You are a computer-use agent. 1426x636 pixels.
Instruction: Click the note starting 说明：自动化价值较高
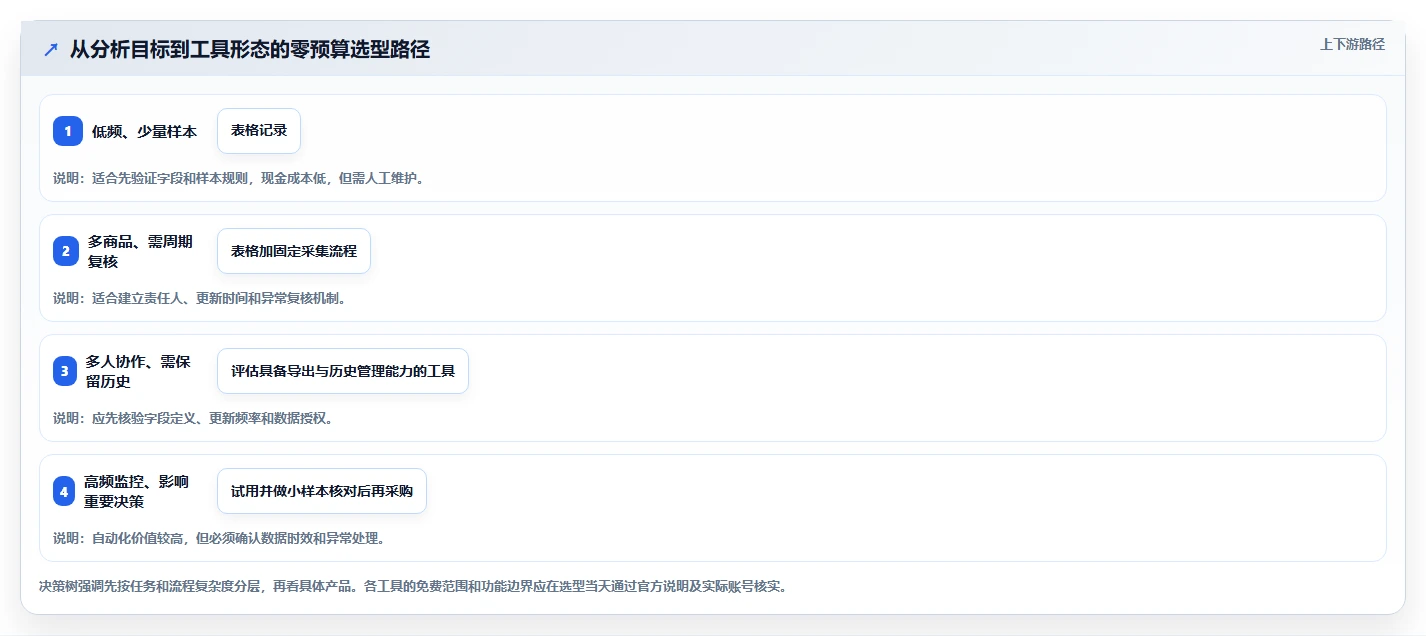click(219, 538)
